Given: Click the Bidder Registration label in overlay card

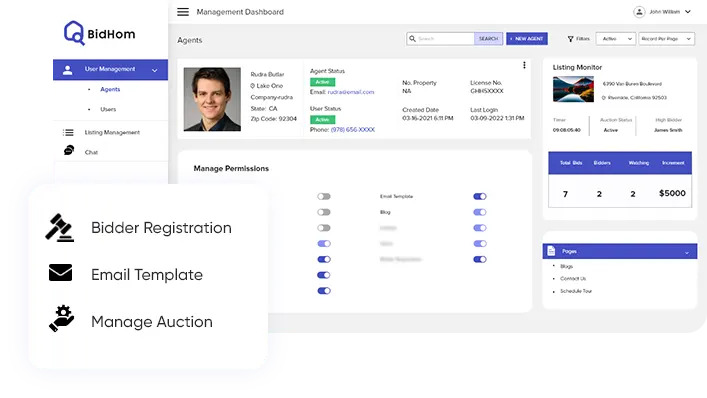Looking at the screenshot, I should pyautogui.click(x=161, y=228).
